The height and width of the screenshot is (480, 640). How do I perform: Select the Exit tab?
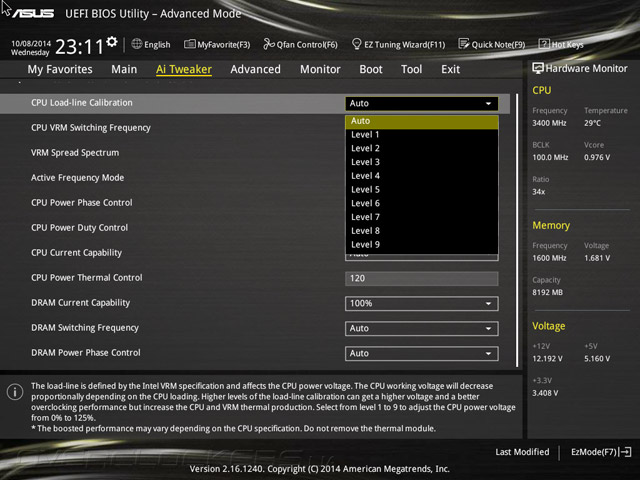(x=451, y=69)
